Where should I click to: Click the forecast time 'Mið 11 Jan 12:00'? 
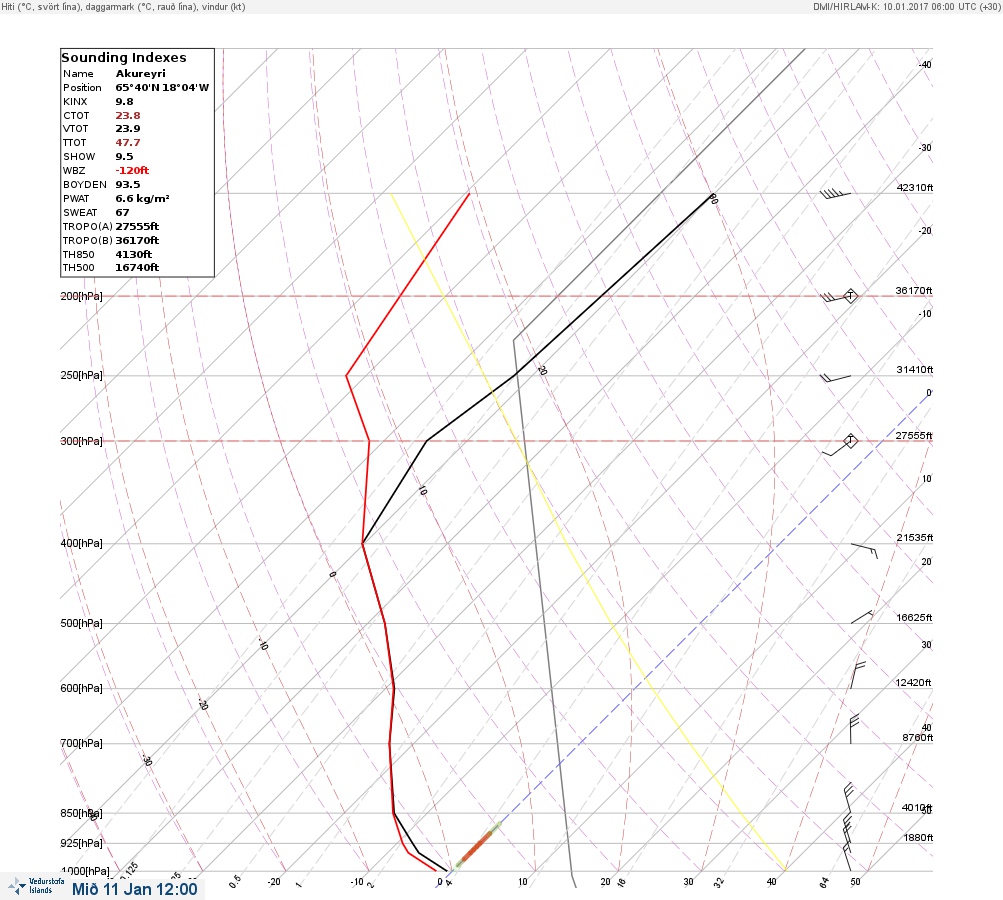click(135, 889)
